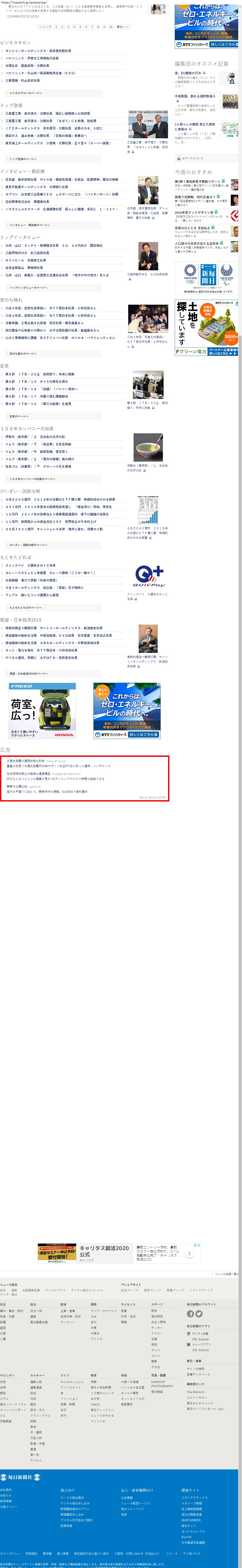Open パナソニック・伊東大三常務執行役員 article

pyautogui.click(x=32, y=58)
